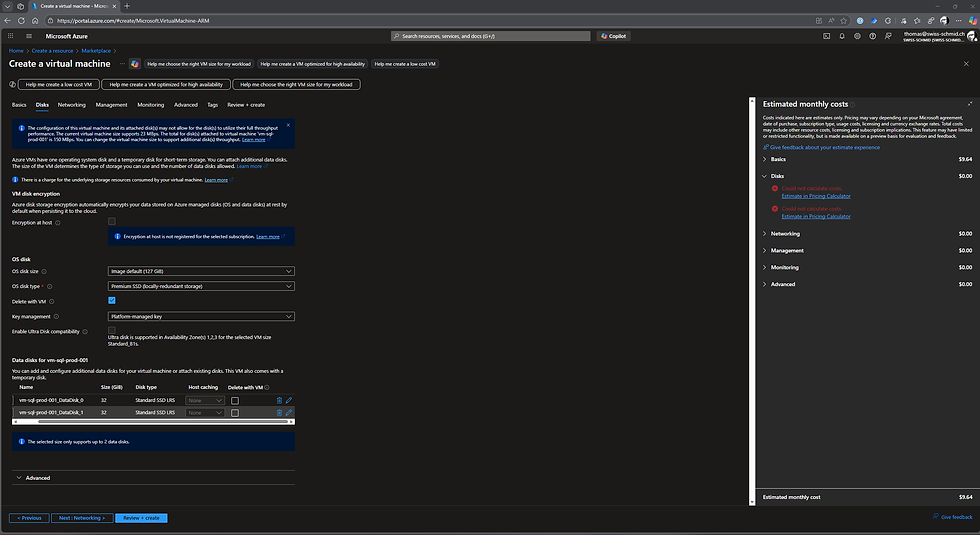Click info icon next to Key management
This screenshot has width=980, height=535.
56,317
